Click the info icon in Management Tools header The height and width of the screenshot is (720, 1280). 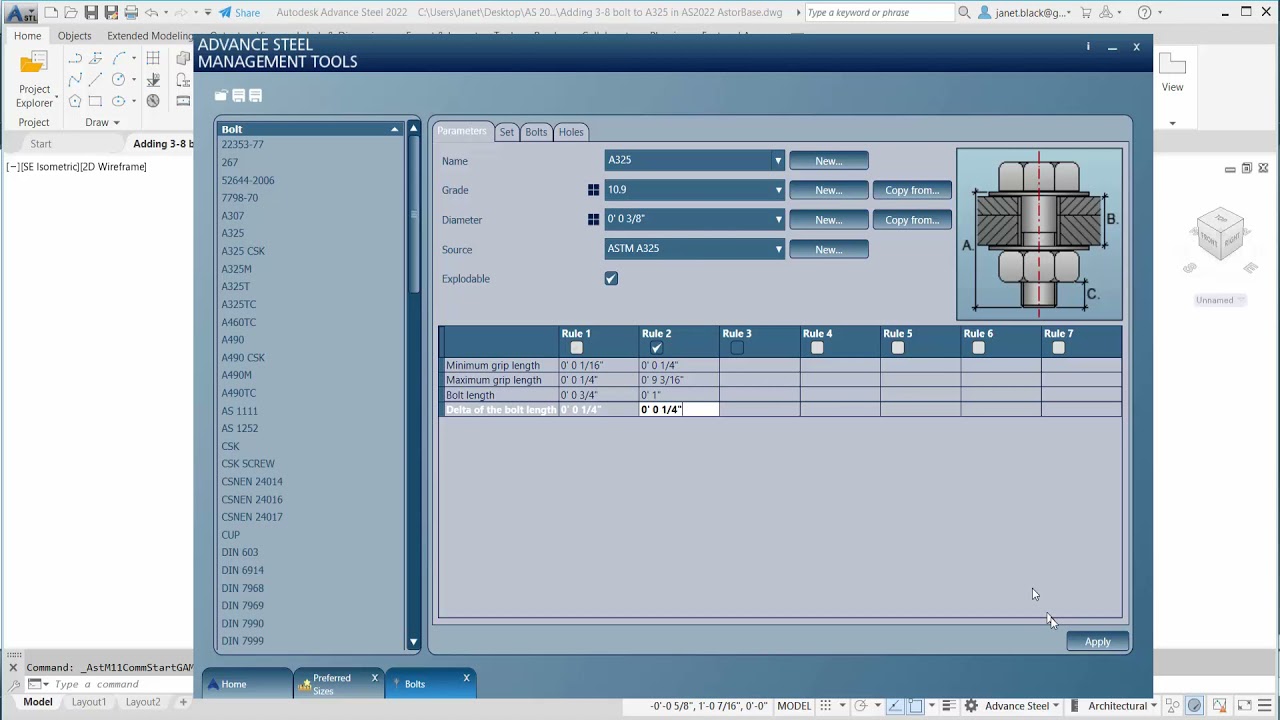tap(1088, 46)
